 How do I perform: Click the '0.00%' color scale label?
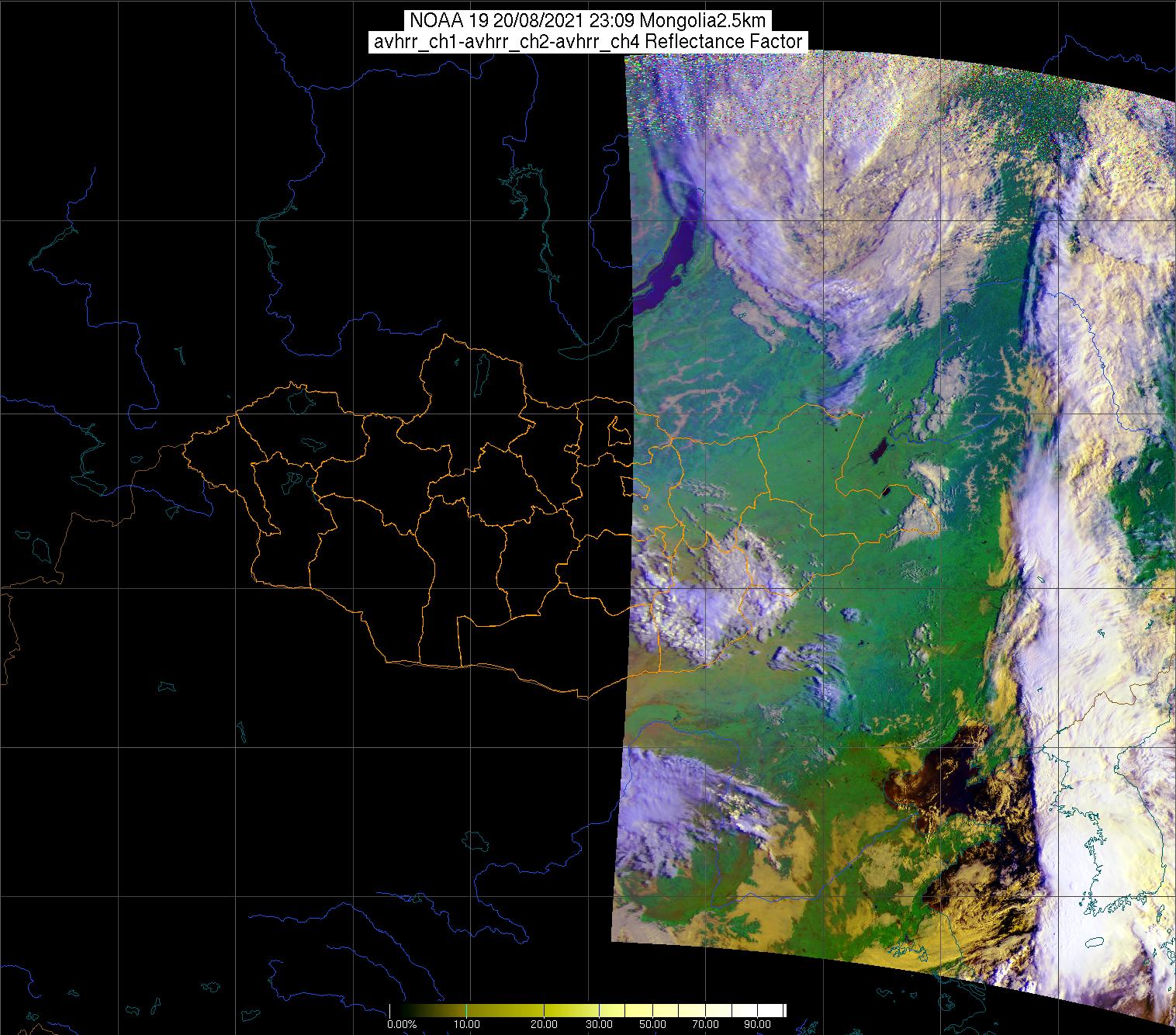[401, 1024]
